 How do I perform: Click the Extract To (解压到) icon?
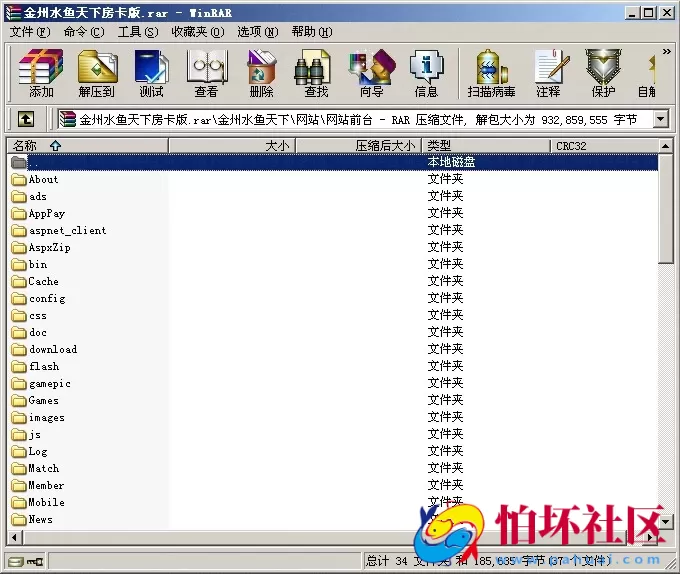click(x=96, y=72)
